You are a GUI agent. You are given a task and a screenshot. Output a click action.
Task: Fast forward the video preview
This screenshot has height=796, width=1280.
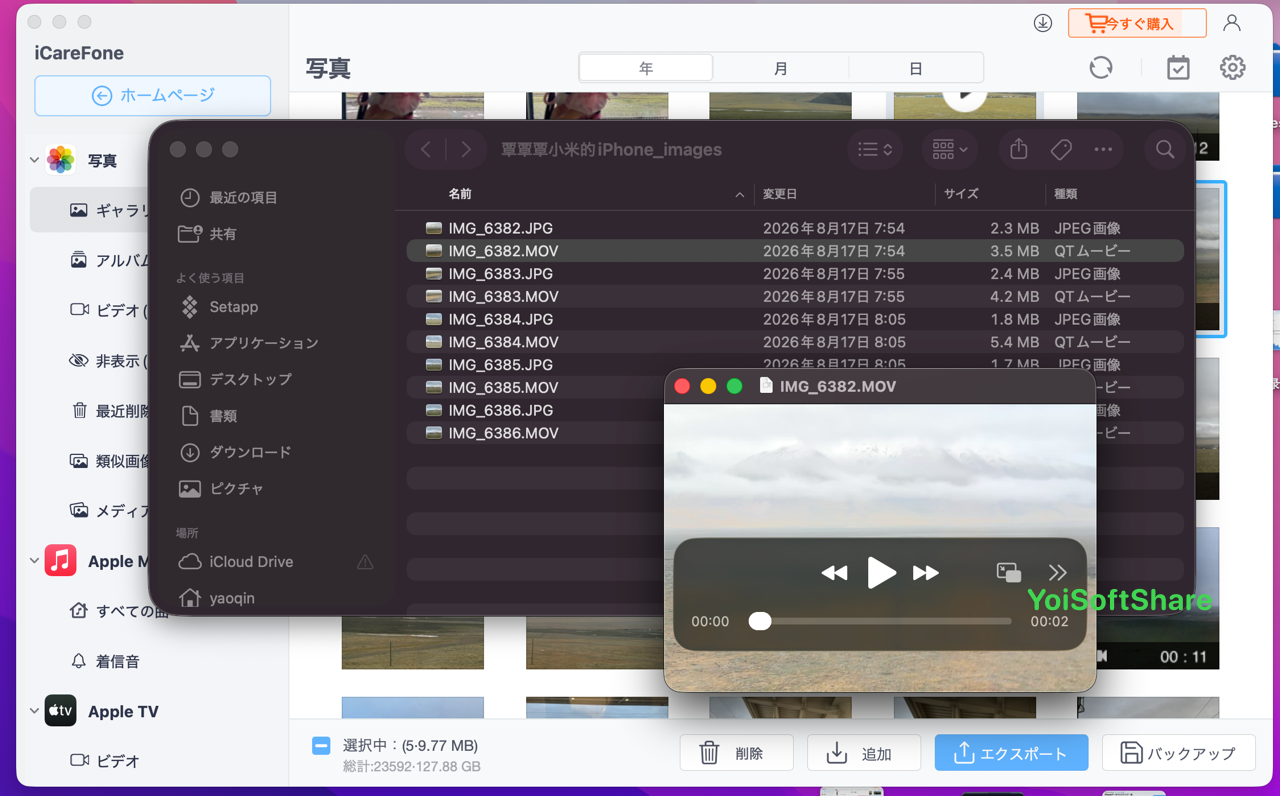(926, 573)
